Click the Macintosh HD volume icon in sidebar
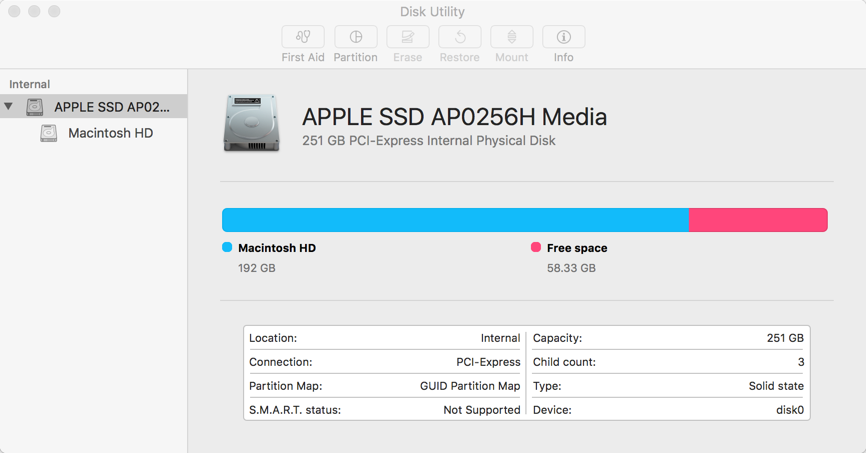 (49, 133)
